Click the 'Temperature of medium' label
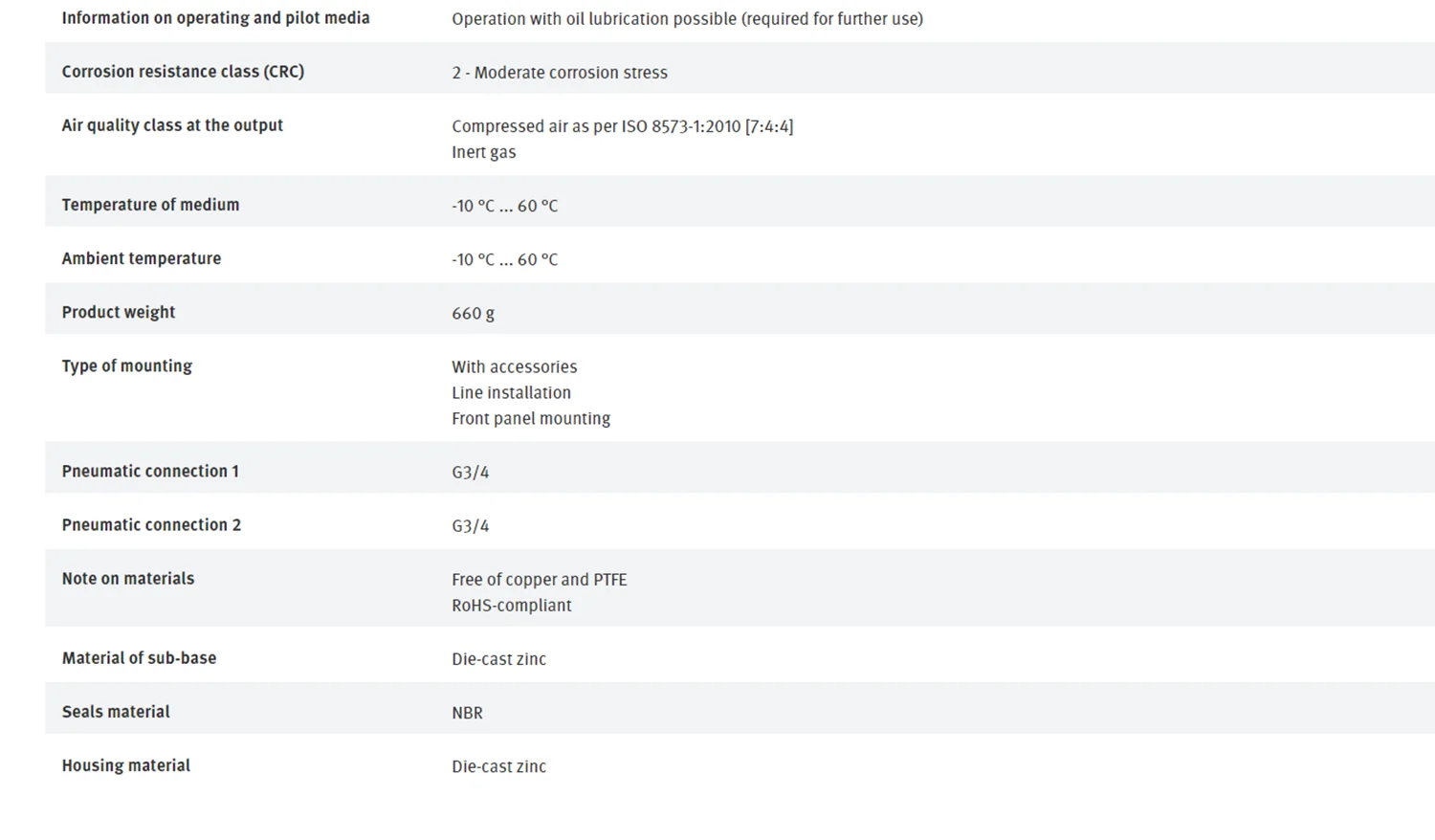The image size is (1435, 840). 150,205
